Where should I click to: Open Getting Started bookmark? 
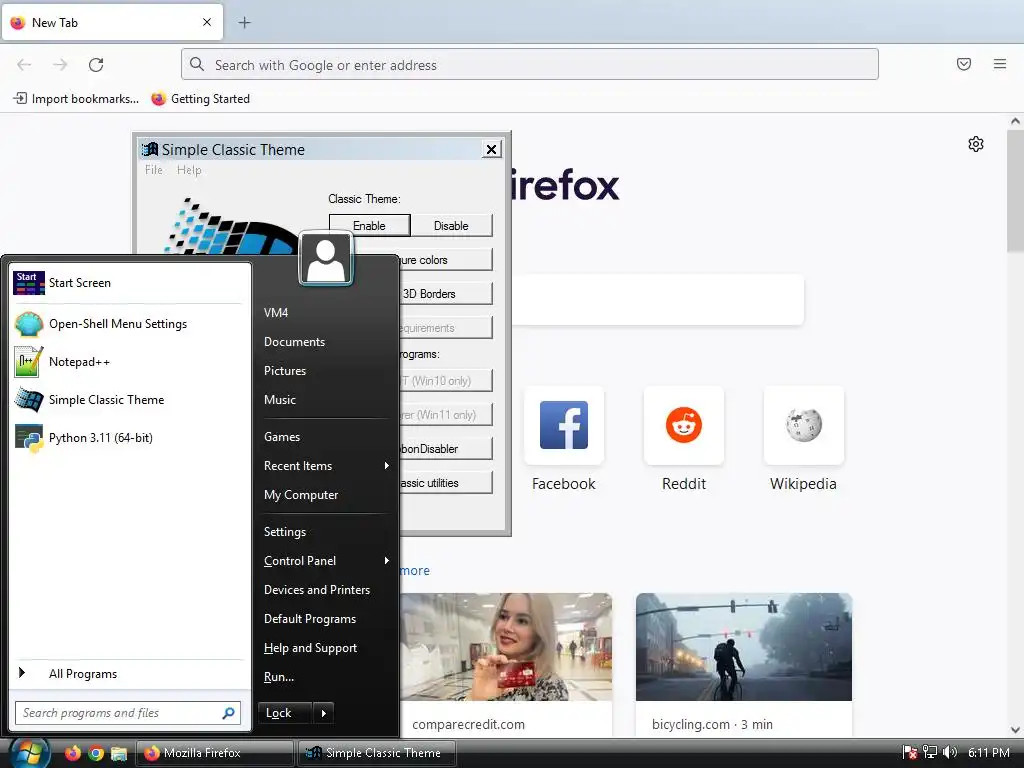pos(200,99)
